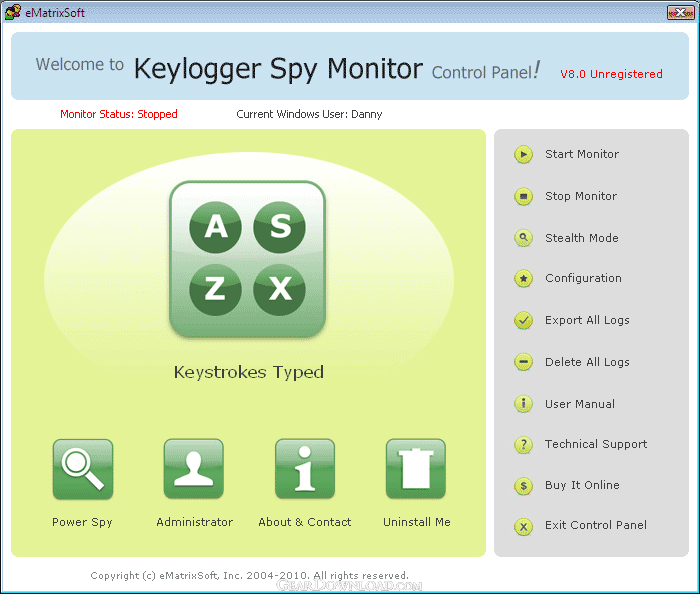Click the Administrator caption
This screenshot has width=700, height=594.
tap(195, 522)
